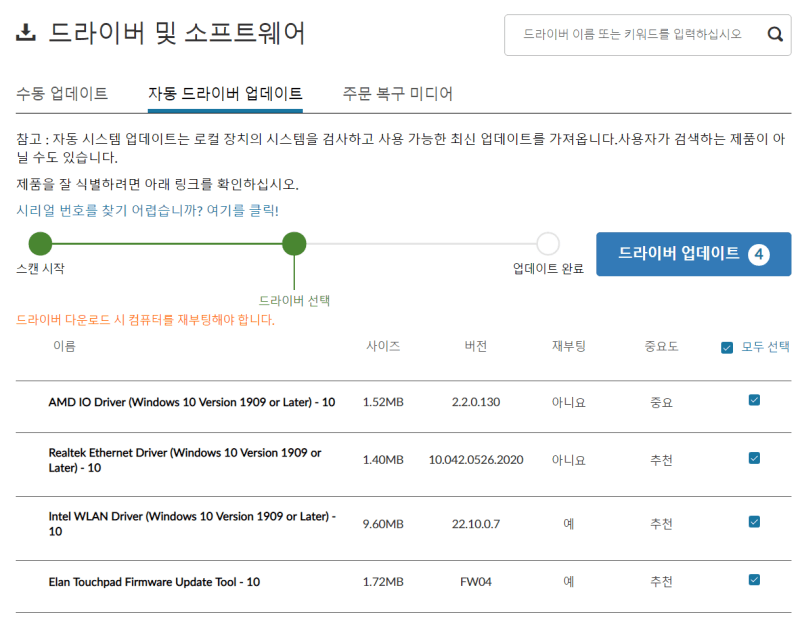The height and width of the screenshot is (622, 800).
Task: Click the 스캔 시작 progress node
Action: pos(40,243)
